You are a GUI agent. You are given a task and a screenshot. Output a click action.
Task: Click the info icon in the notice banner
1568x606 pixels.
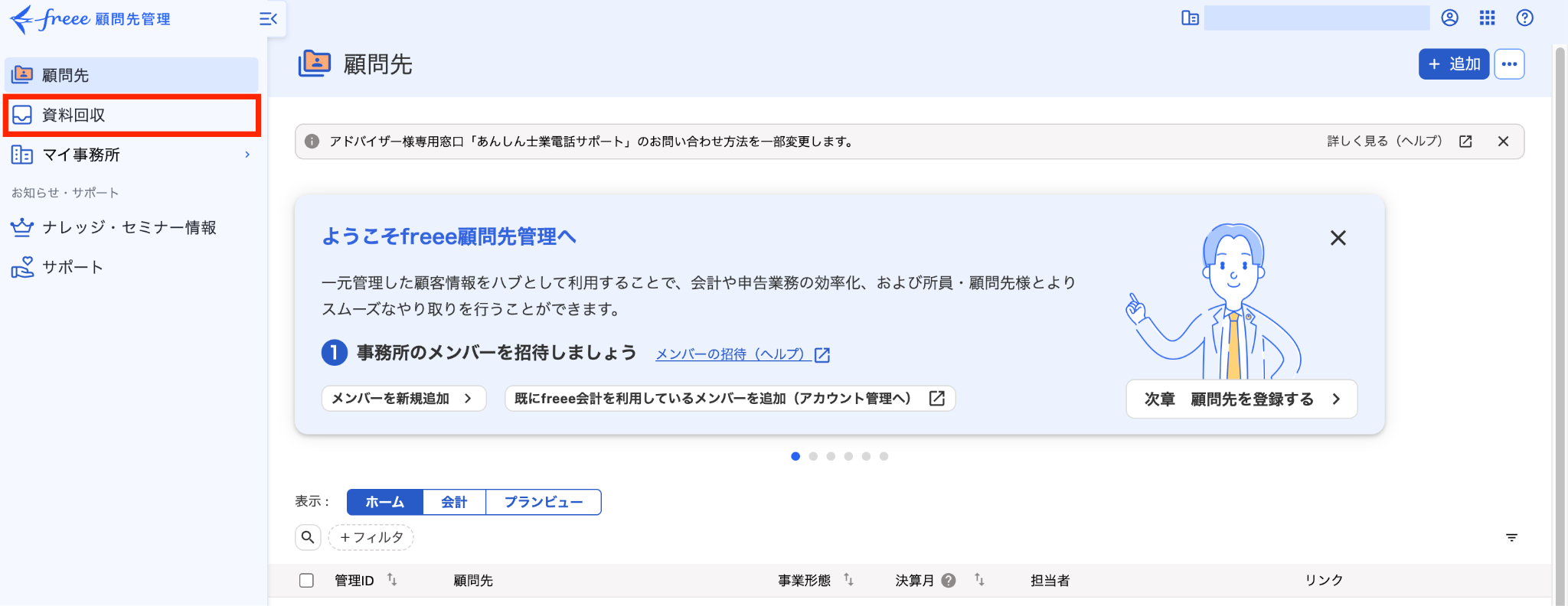pyautogui.click(x=312, y=142)
